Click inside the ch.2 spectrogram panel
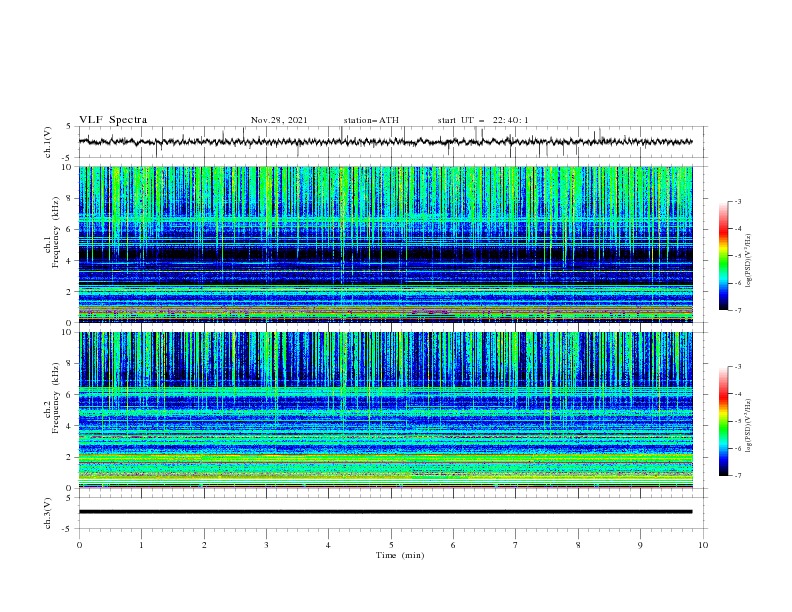Screen dimensions: 792x612 point(386,410)
